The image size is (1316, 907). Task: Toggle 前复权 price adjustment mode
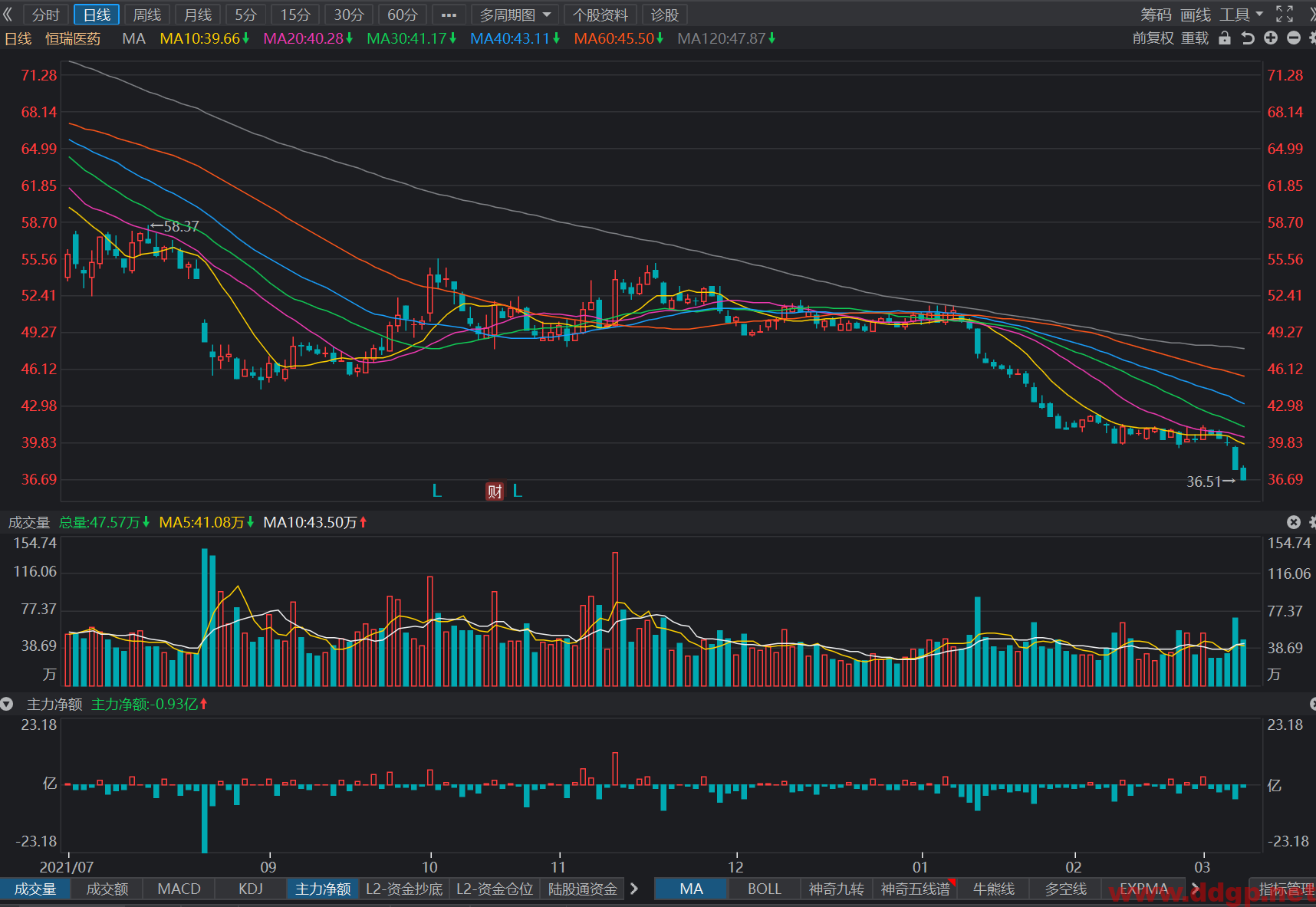point(1153,38)
